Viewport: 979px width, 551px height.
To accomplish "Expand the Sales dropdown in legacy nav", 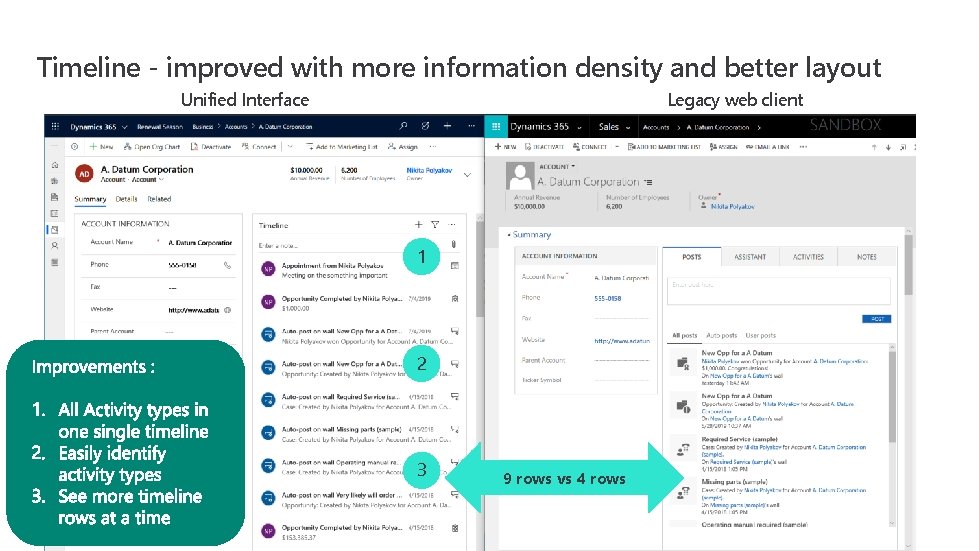I will tap(628, 127).
